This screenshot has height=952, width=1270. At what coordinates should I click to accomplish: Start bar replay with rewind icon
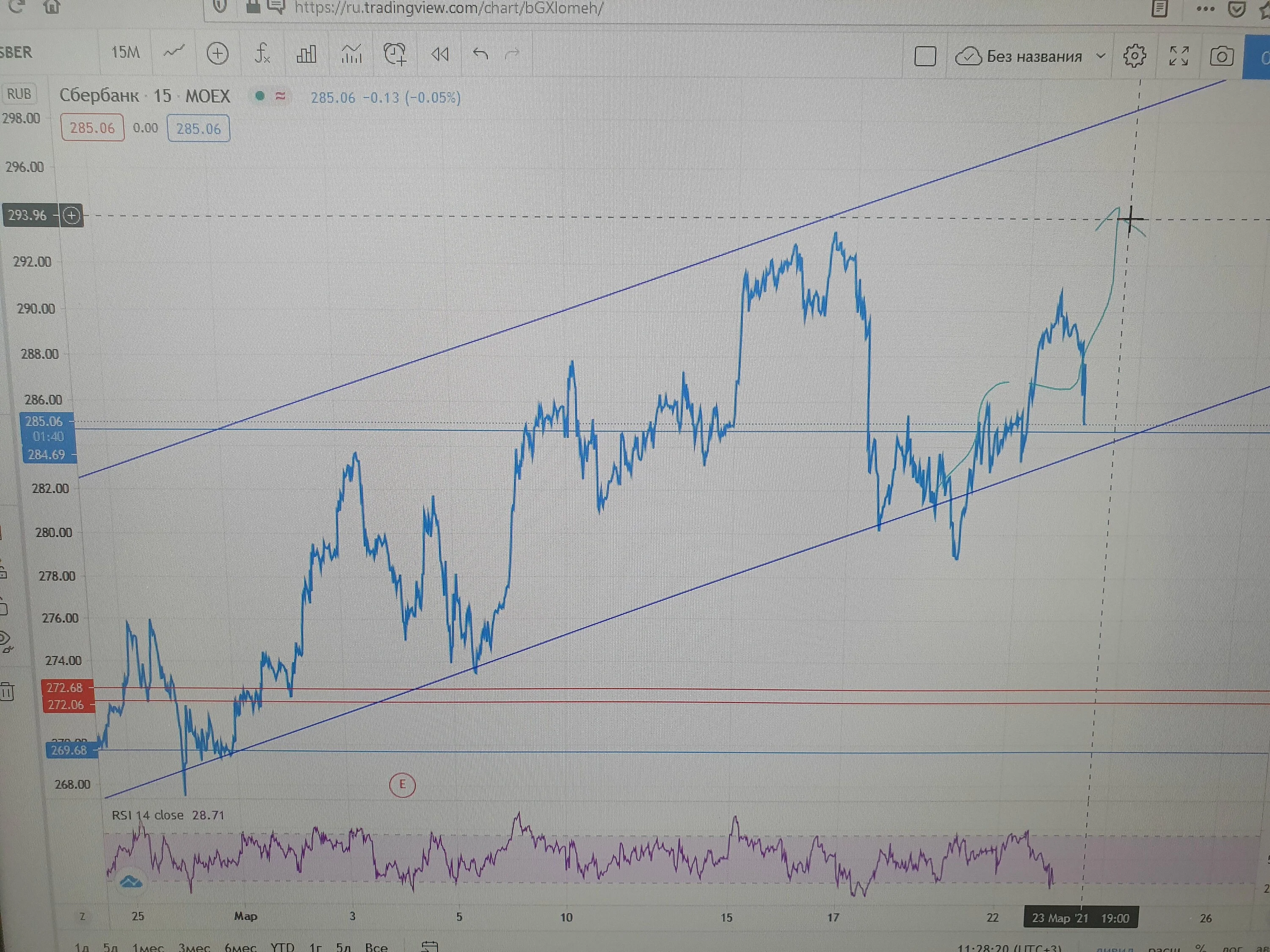tap(440, 55)
